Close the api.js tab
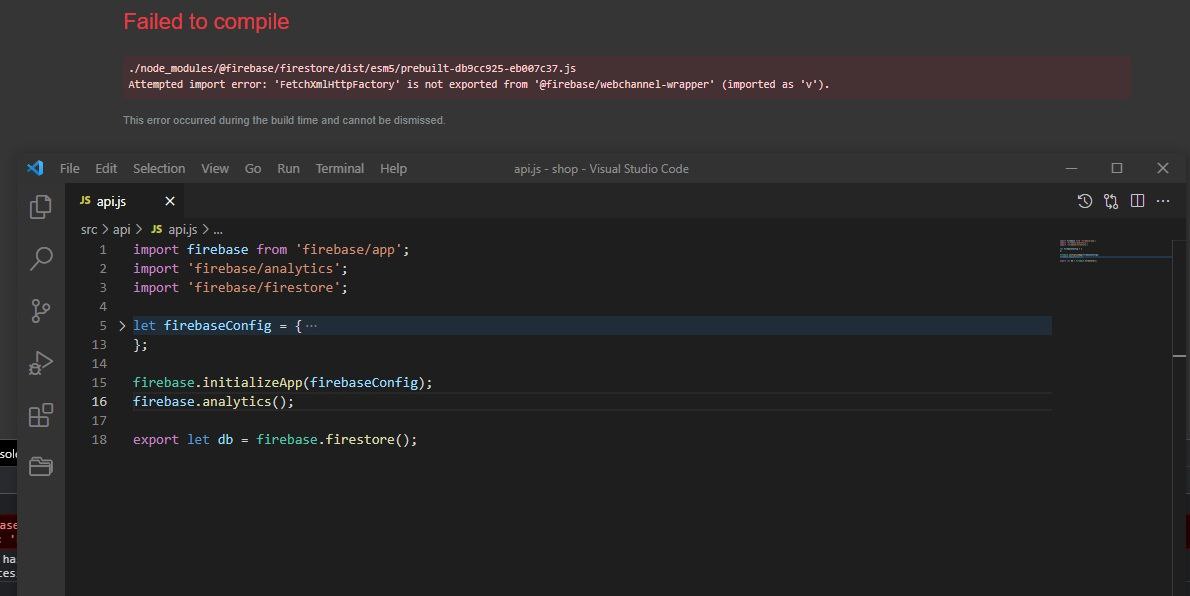The height and width of the screenshot is (596, 1190). (170, 201)
